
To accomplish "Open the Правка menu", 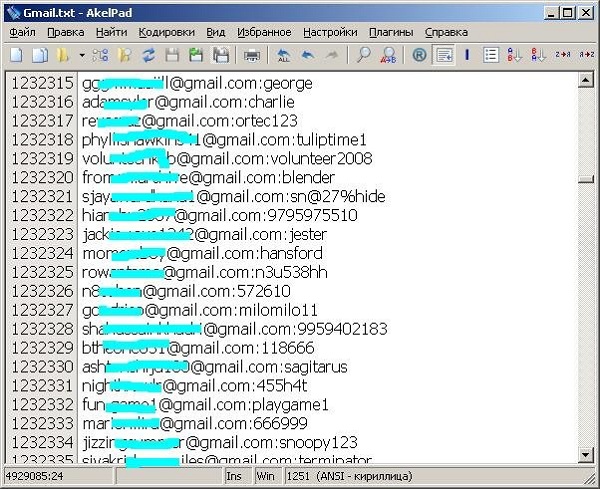I will coord(65,33).
